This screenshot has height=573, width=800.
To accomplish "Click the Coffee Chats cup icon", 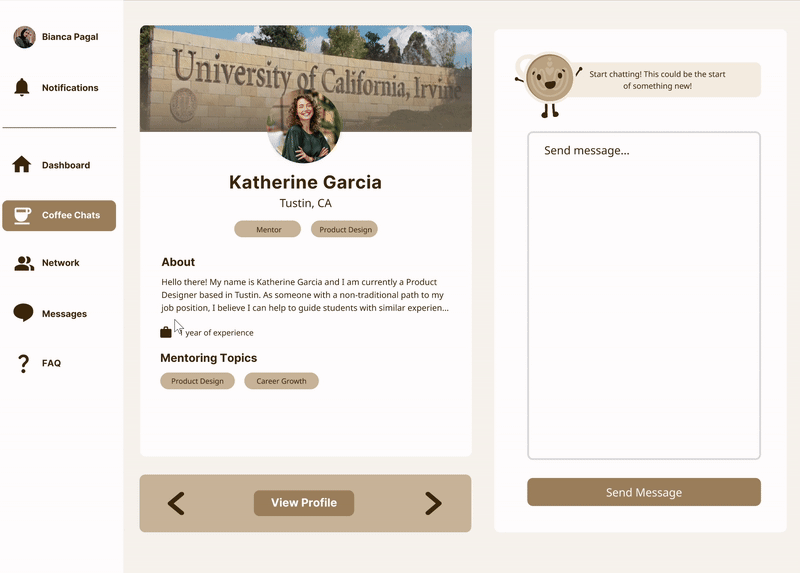I will 22,215.
